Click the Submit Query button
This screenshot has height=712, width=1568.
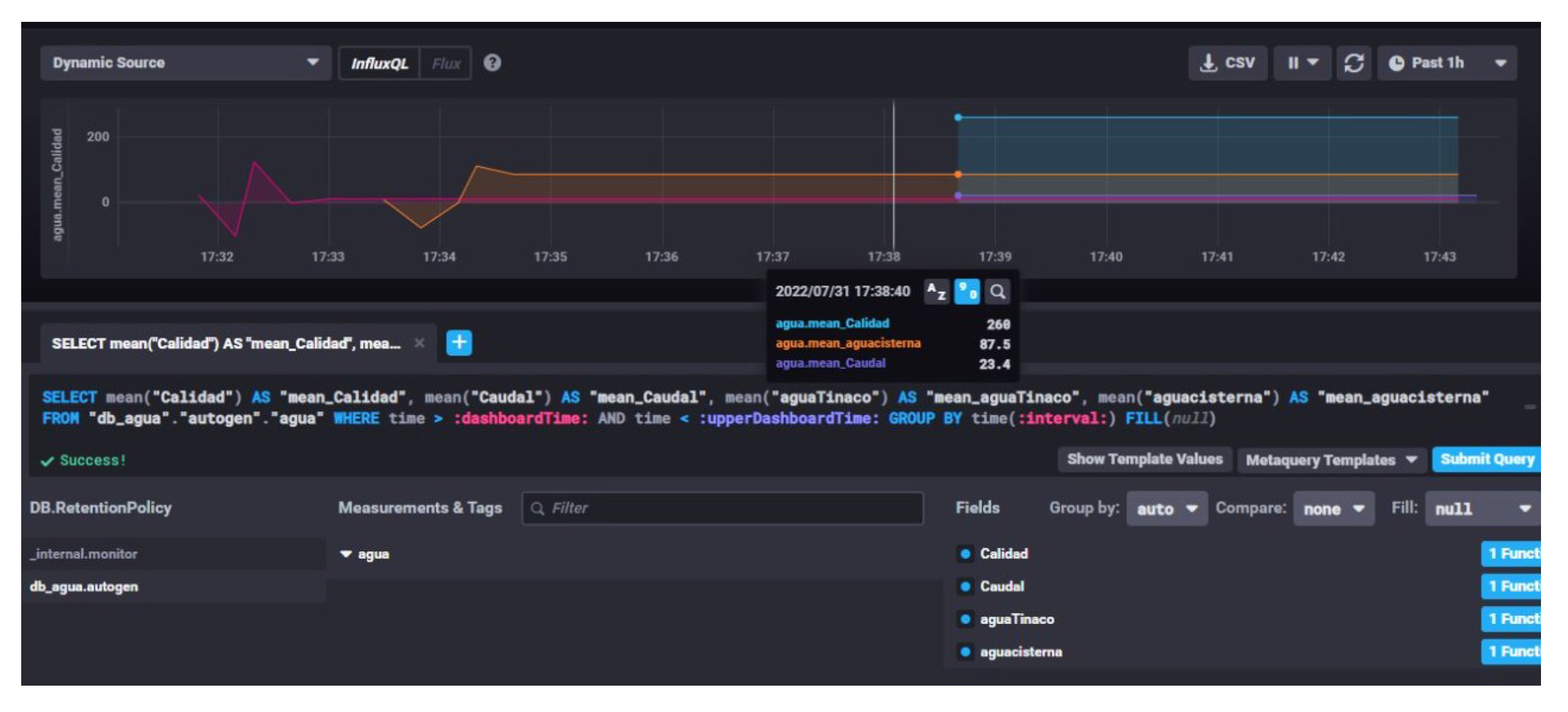point(1486,459)
